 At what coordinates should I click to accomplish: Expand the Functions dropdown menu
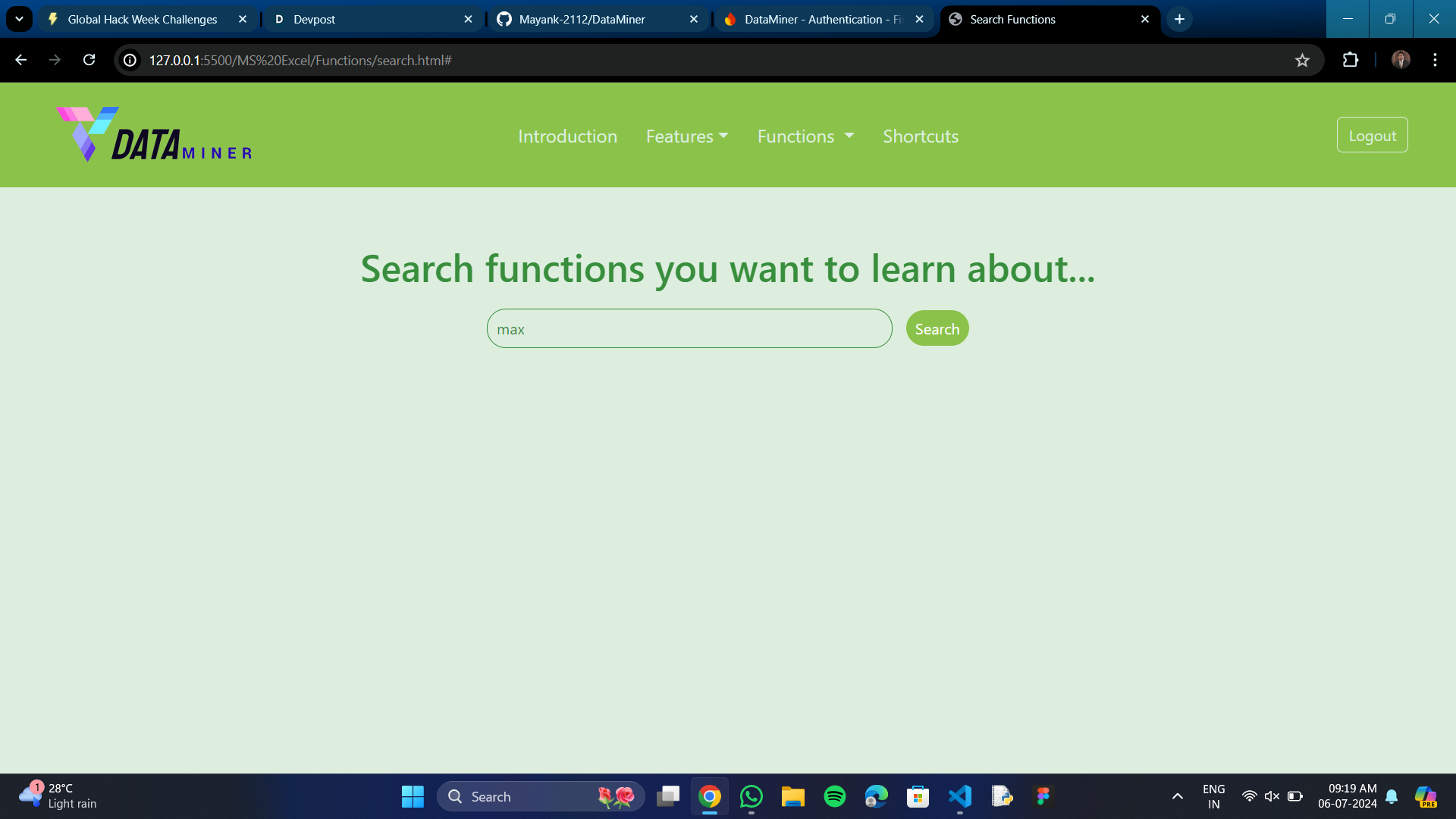(x=805, y=136)
